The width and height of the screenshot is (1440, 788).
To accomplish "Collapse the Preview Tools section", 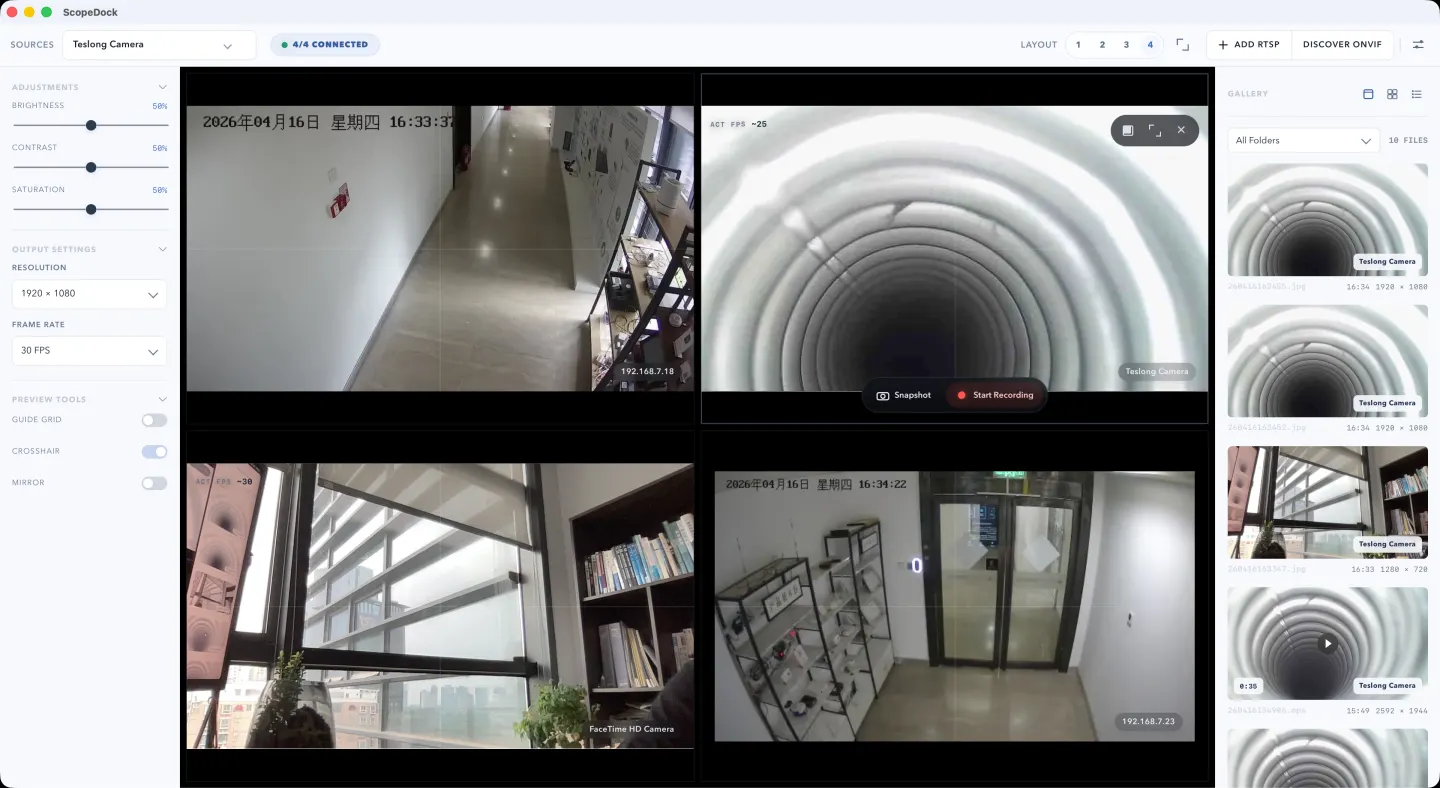I will coord(162,399).
